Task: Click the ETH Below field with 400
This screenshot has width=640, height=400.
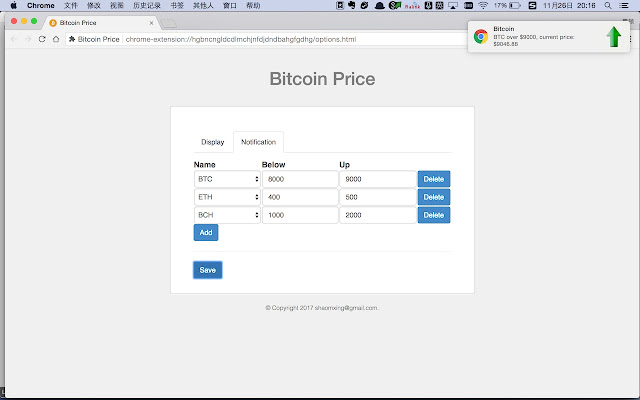Action: pos(300,197)
